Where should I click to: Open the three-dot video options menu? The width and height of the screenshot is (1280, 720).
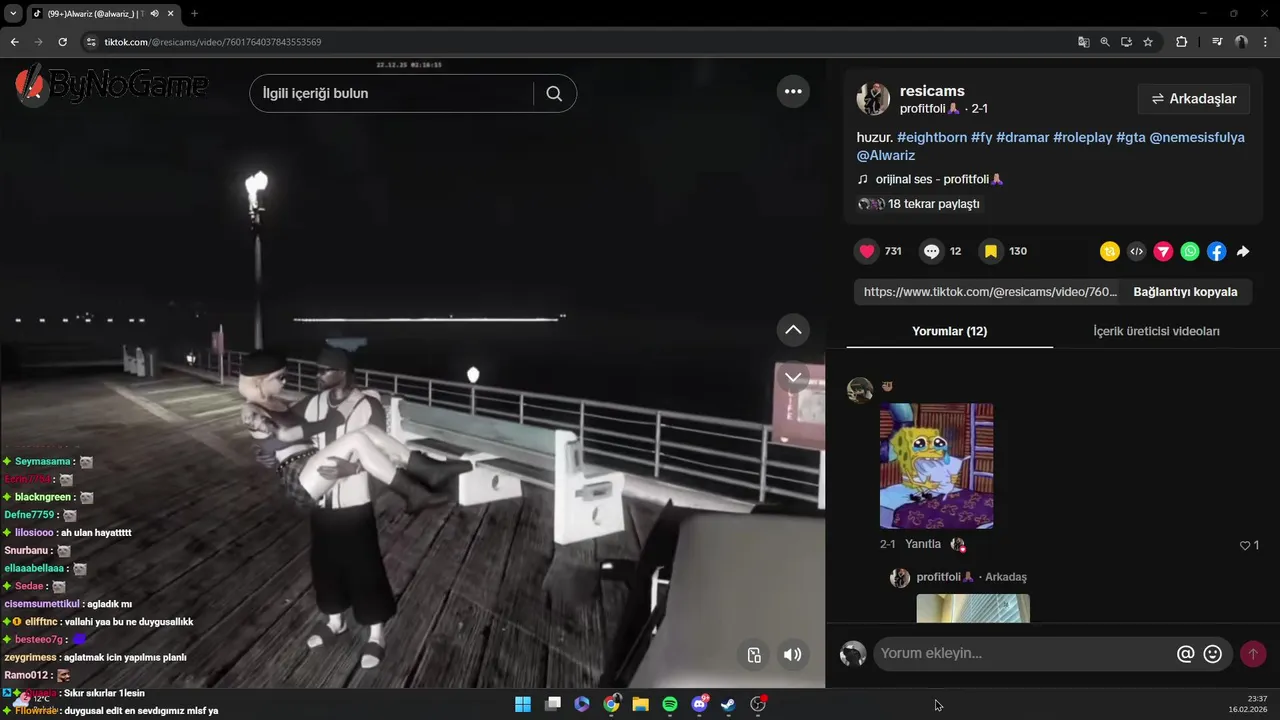tap(793, 91)
